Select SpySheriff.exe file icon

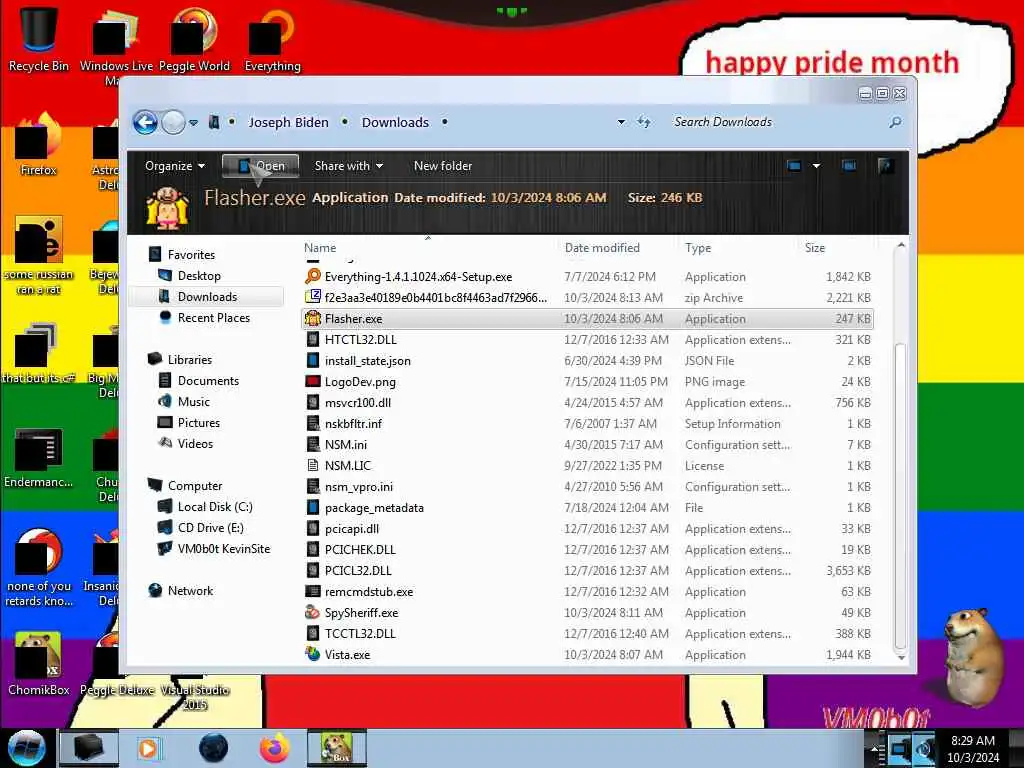[x=313, y=613]
